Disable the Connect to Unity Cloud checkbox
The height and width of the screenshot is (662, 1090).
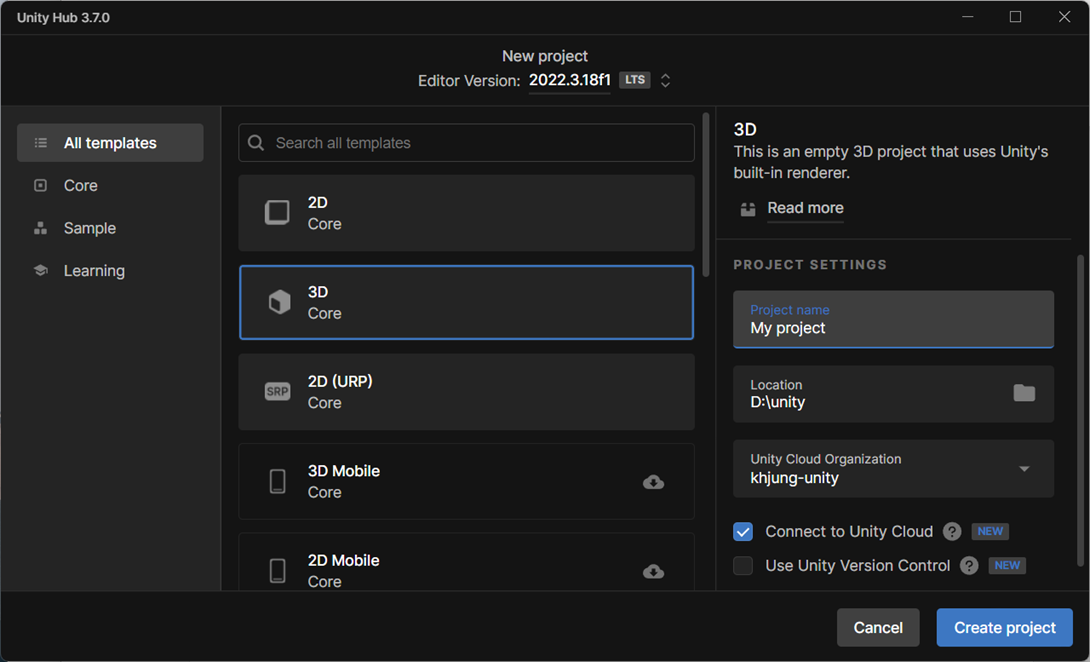743,532
